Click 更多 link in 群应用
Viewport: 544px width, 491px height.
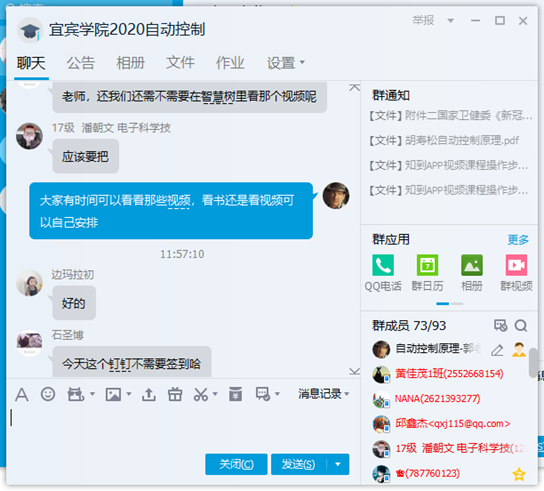pos(518,239)
